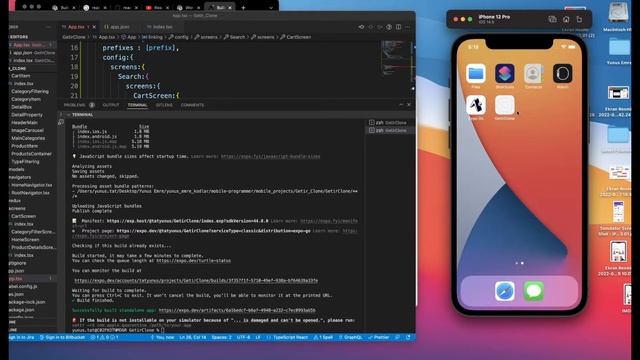Screen dimensions: 640x360
Task: Open expo.dev build monitor URL in terminal
Action: coord(196,281)
